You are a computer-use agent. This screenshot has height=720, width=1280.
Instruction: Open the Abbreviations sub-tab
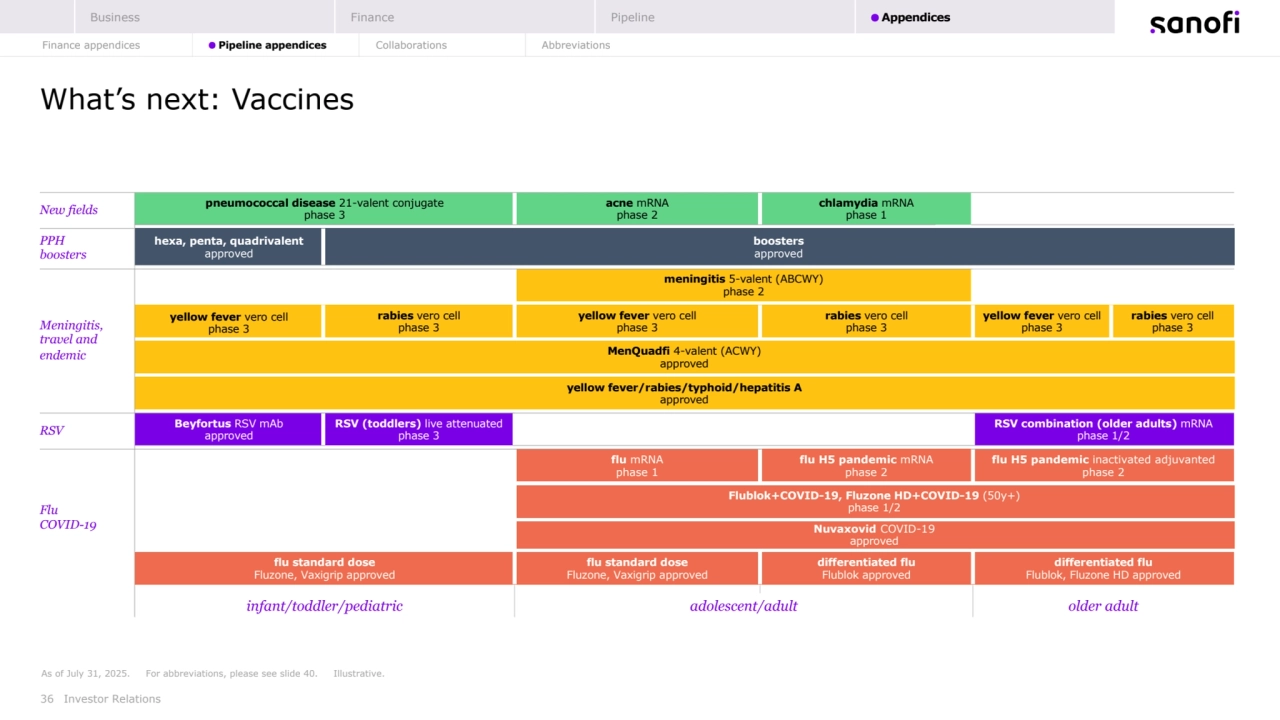[x=576, y=45]
